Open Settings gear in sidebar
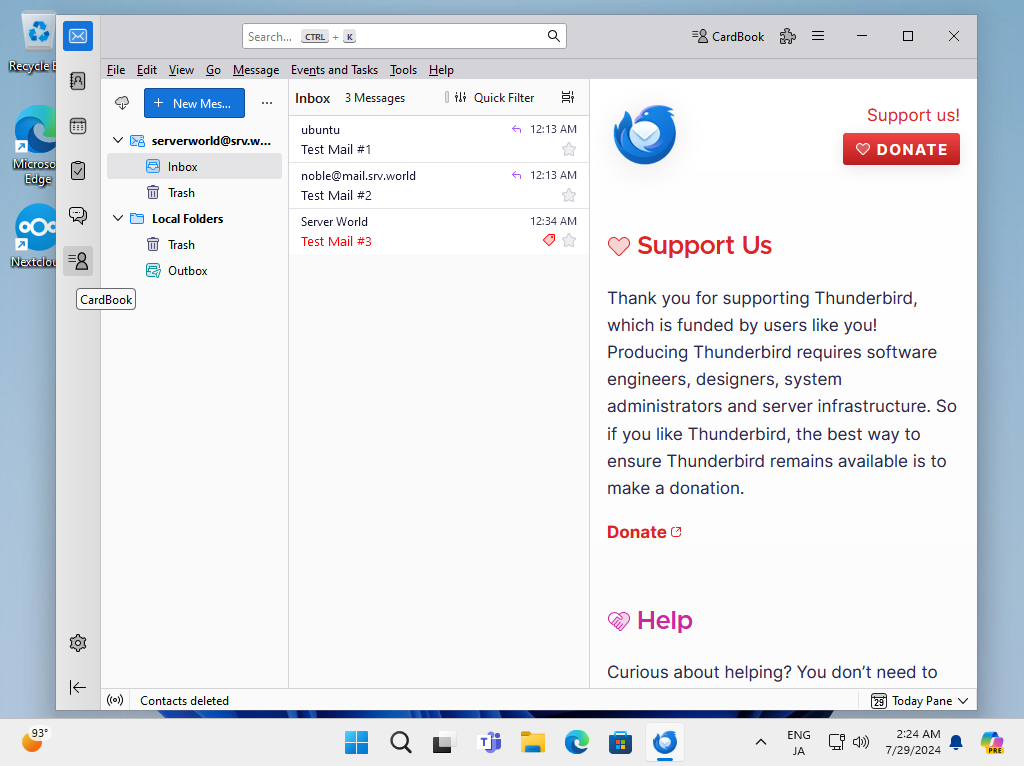1024x766 pixels. (78, 643)
